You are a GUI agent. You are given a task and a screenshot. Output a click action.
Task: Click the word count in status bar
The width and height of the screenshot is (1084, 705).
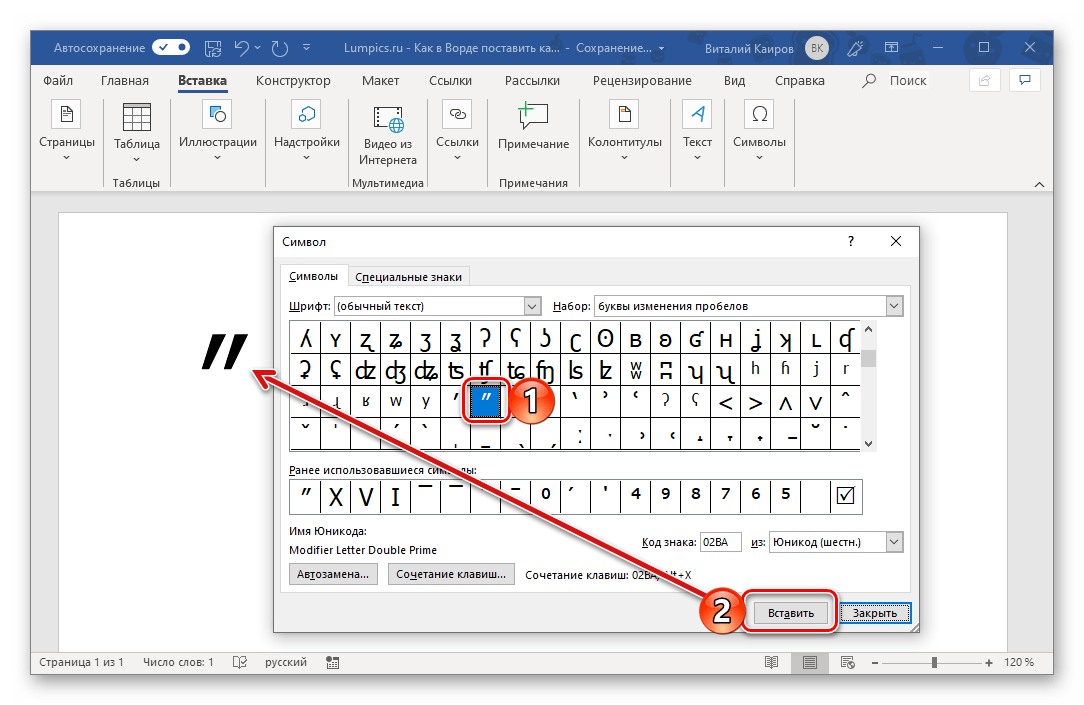(x=178, y=662)
